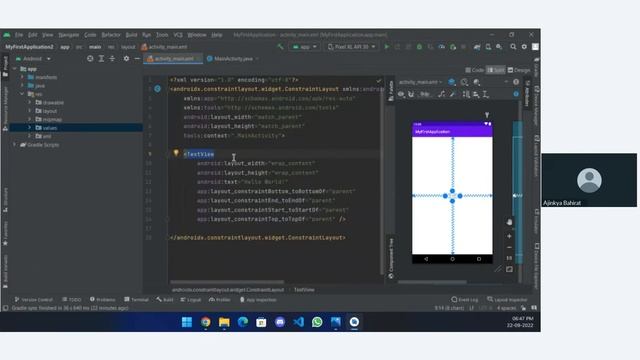
Task: Open the Device Manager toolbar icon
Action: tap(488, 47)
